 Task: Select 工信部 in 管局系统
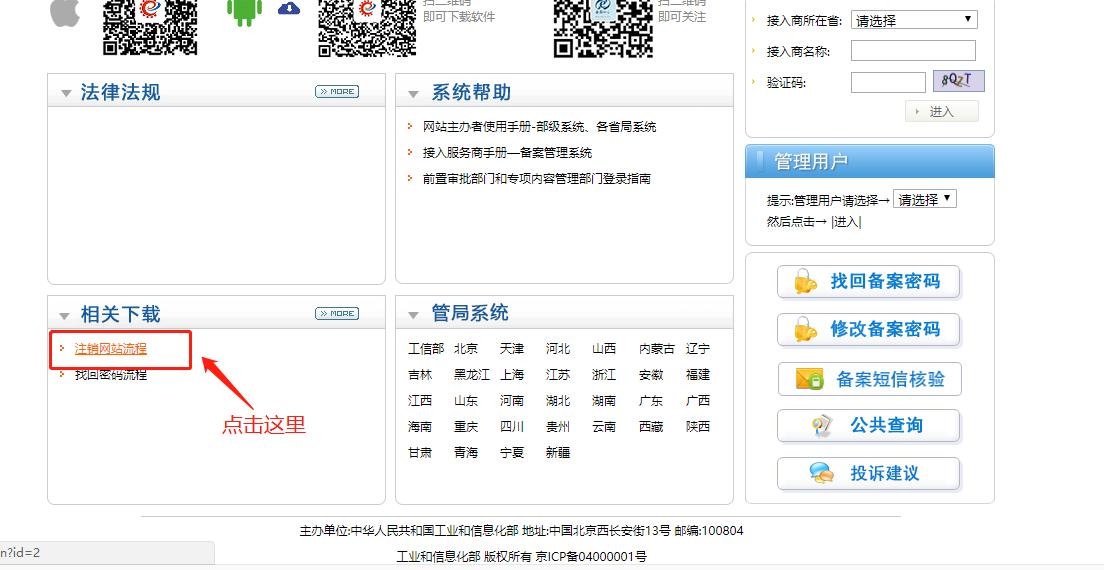coord(426,348)
